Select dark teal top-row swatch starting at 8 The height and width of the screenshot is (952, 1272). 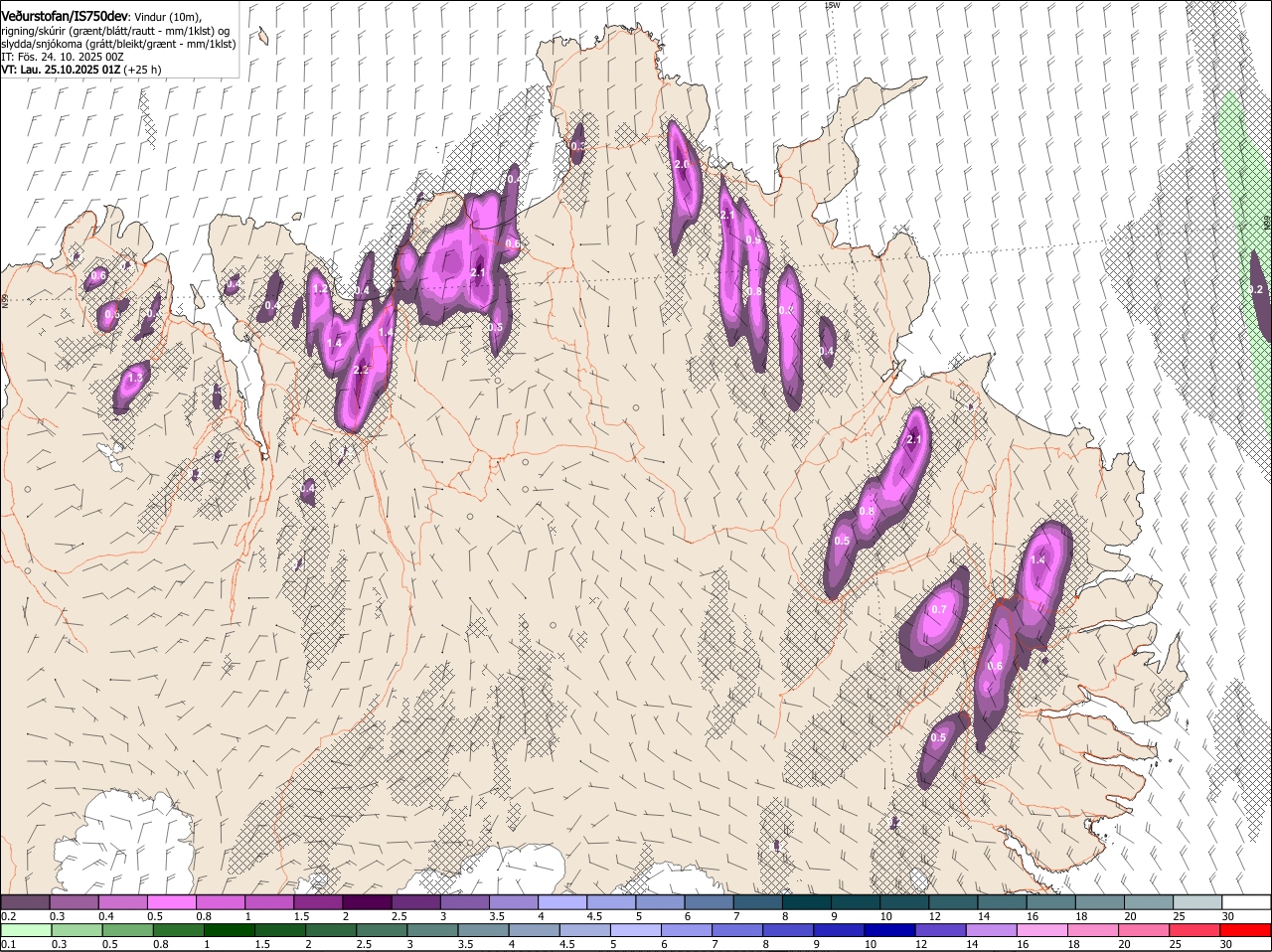click(x=806, y=901)
